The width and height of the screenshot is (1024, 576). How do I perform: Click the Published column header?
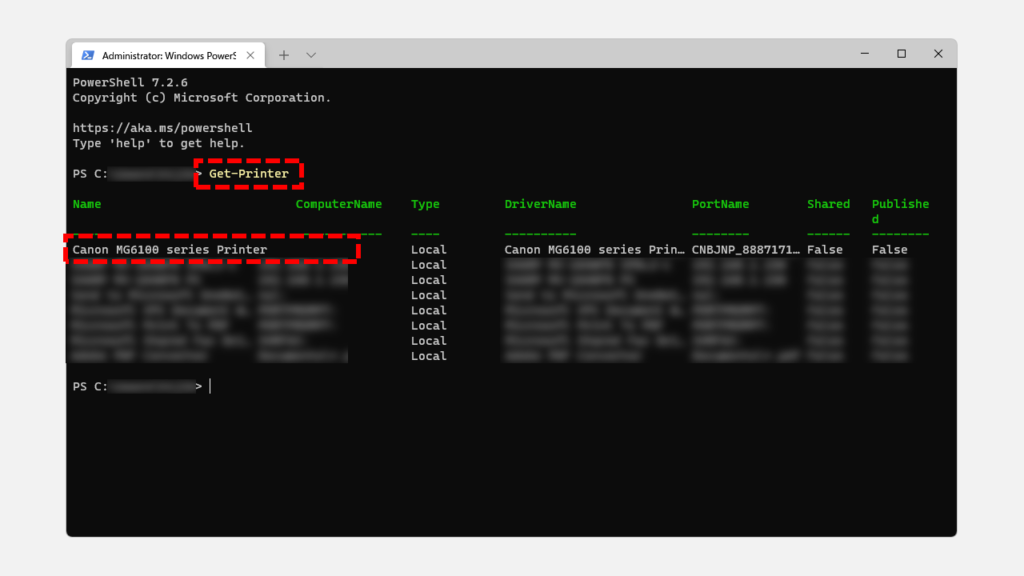[900, 205]
